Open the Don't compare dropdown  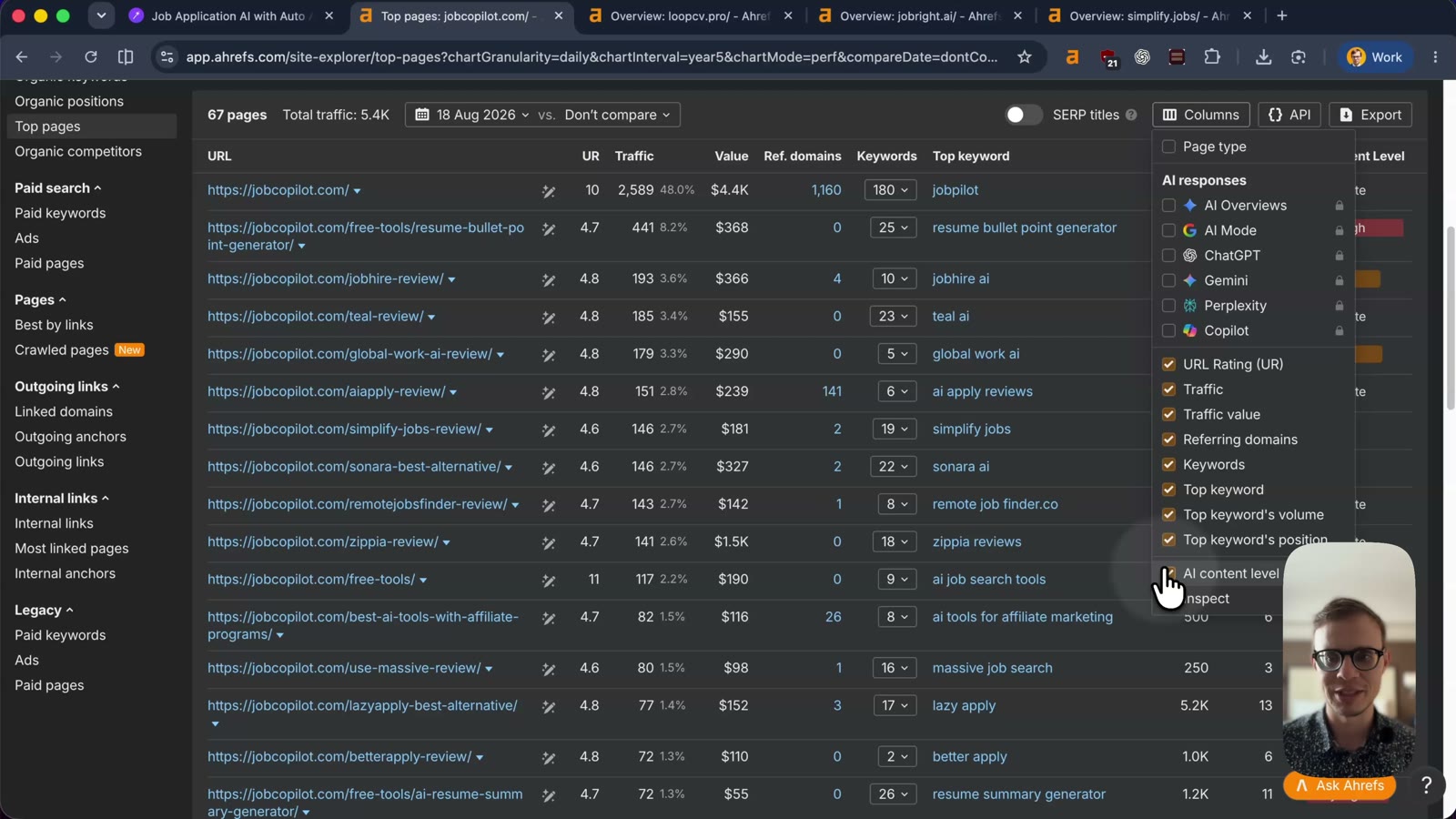(x=617, y=115)
